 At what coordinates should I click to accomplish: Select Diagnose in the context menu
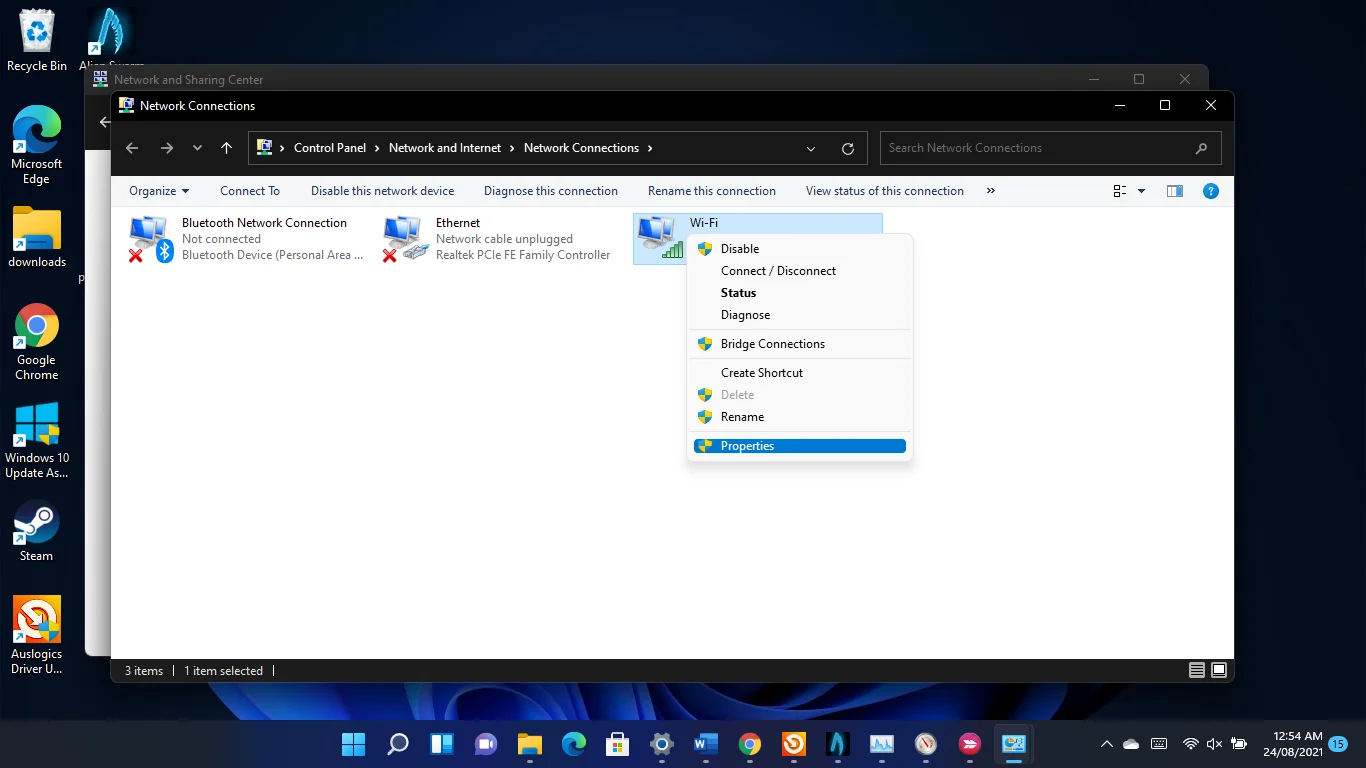(800, 315)
